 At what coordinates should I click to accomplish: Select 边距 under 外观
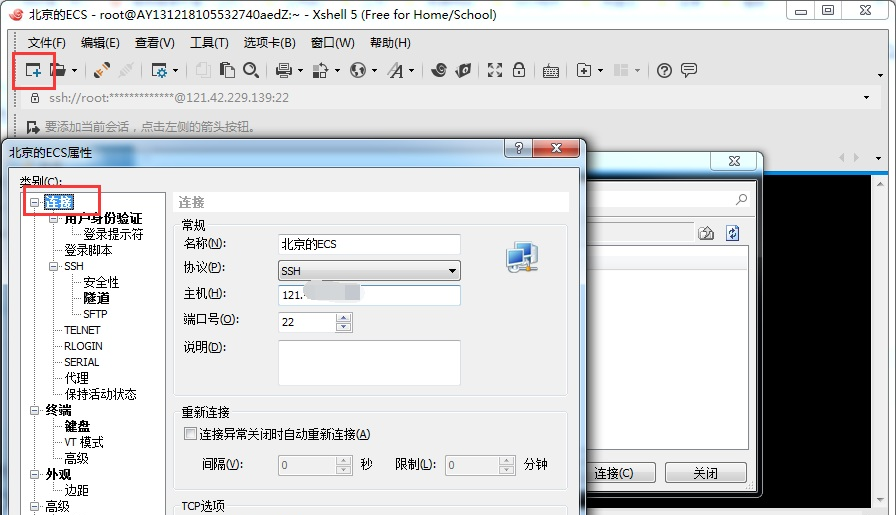click(77, 490)
